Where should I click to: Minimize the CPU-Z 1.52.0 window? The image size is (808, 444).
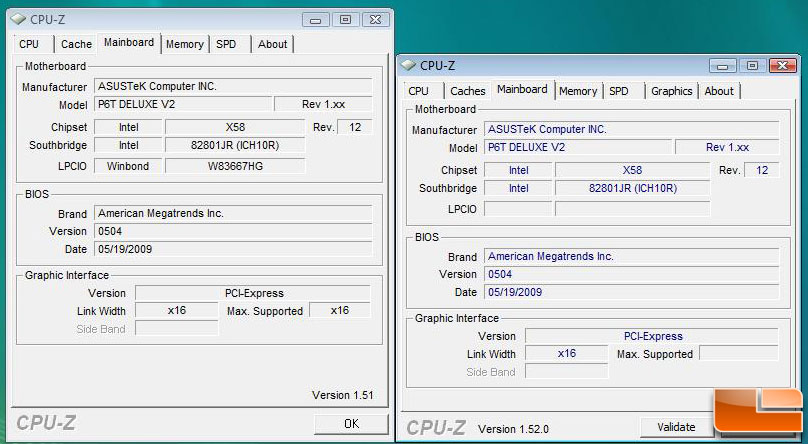722,66
